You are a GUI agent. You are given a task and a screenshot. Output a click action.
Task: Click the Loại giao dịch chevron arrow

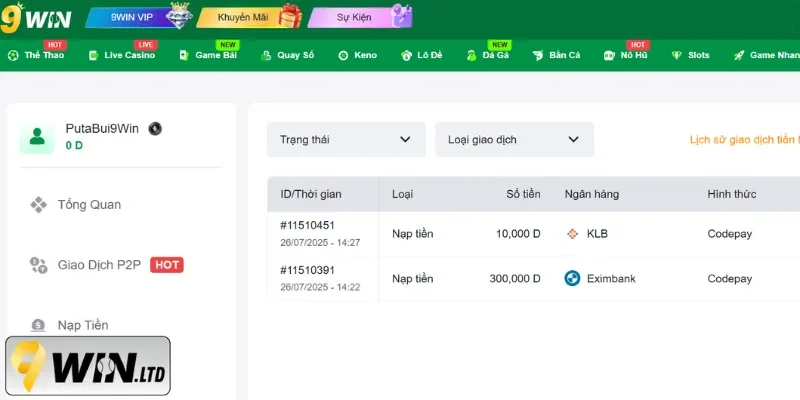pos(573,139)
